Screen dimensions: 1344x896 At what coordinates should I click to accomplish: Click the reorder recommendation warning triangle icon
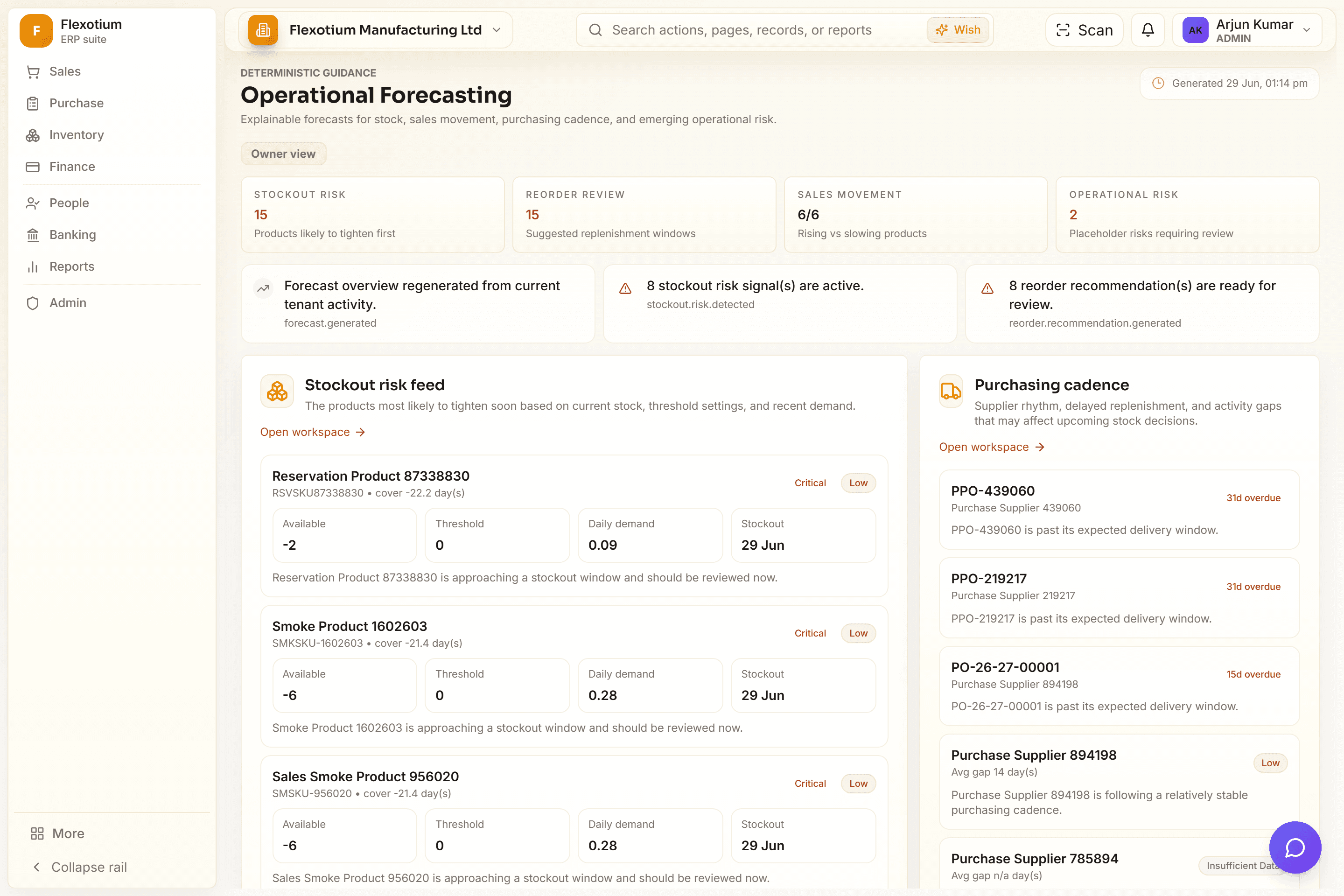click(x=987, y=288)
